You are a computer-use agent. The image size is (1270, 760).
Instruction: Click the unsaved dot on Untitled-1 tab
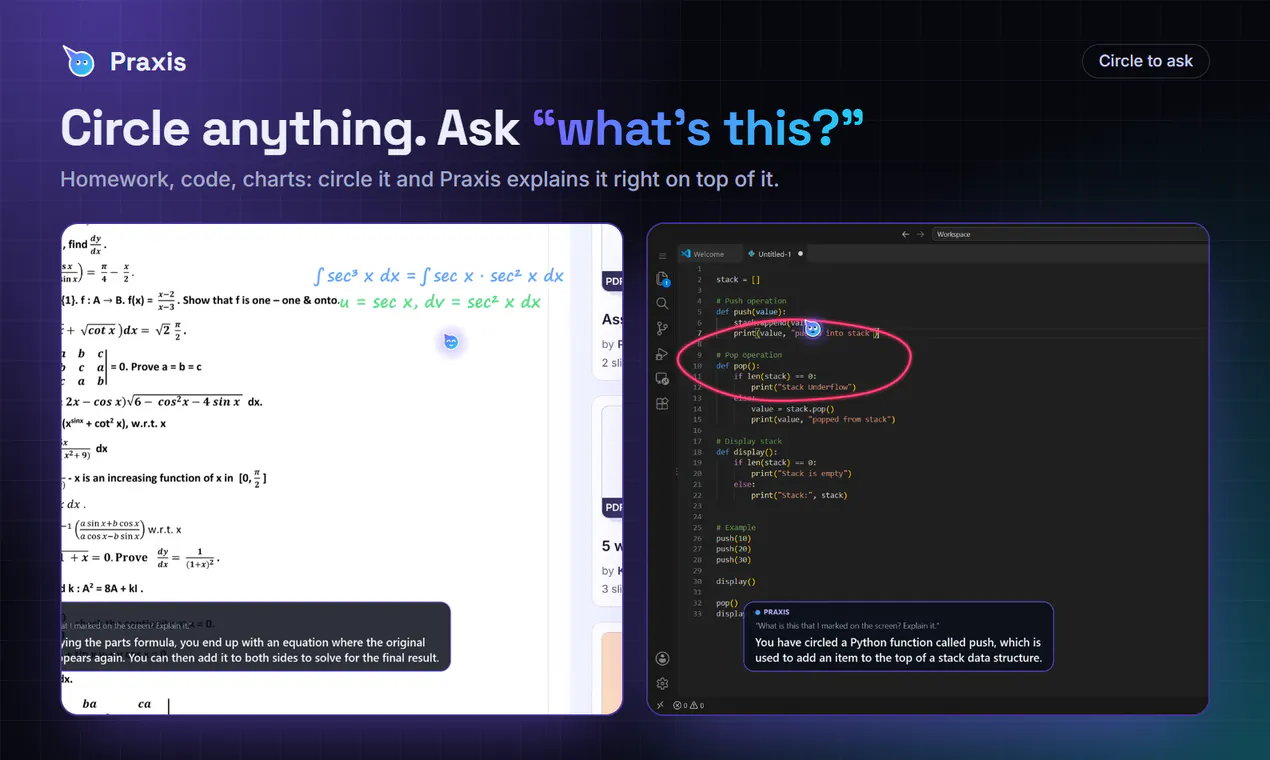tap(800, 254)
